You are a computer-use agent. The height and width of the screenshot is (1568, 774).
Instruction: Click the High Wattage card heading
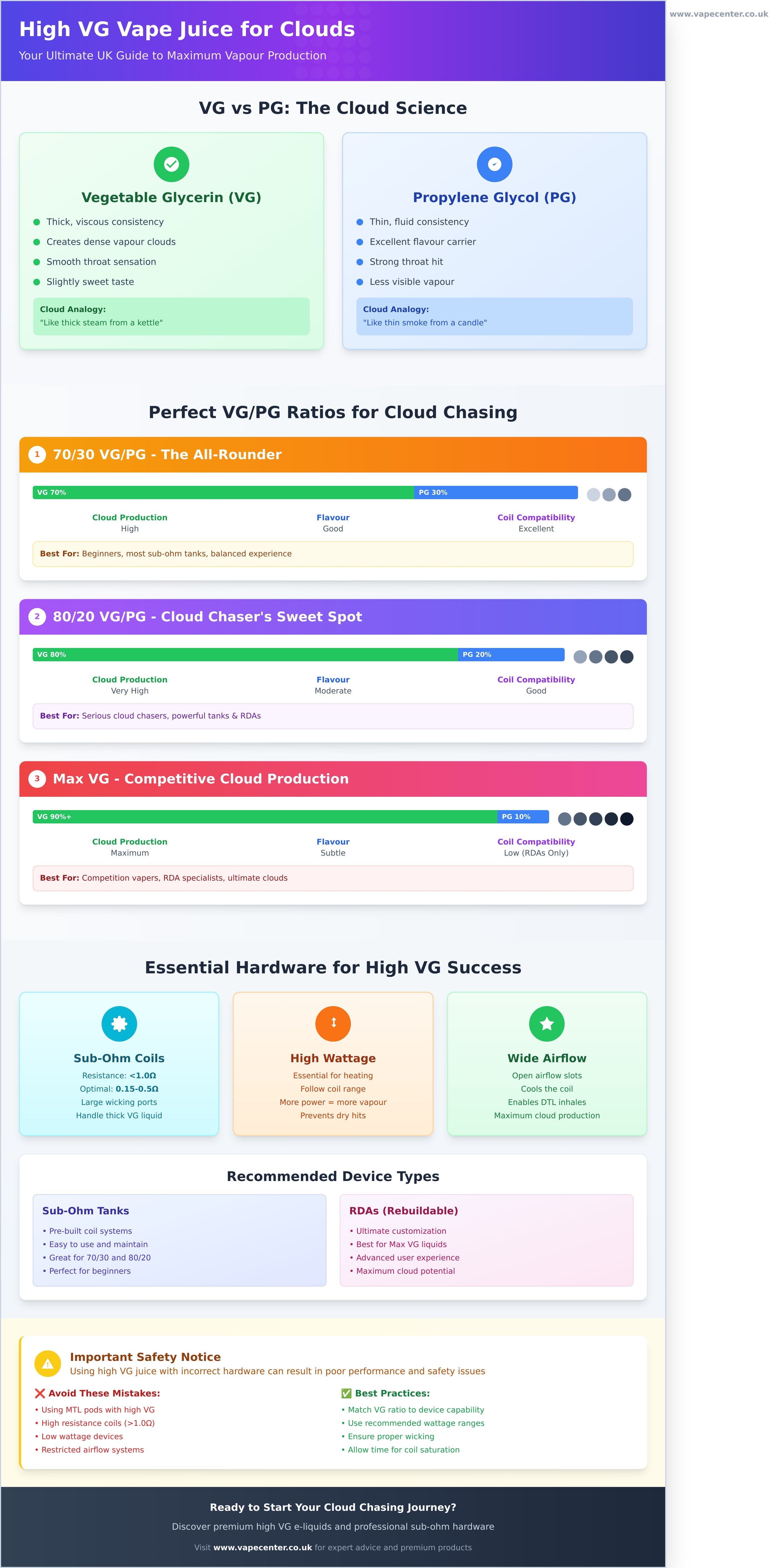[x=333, y=1058]
